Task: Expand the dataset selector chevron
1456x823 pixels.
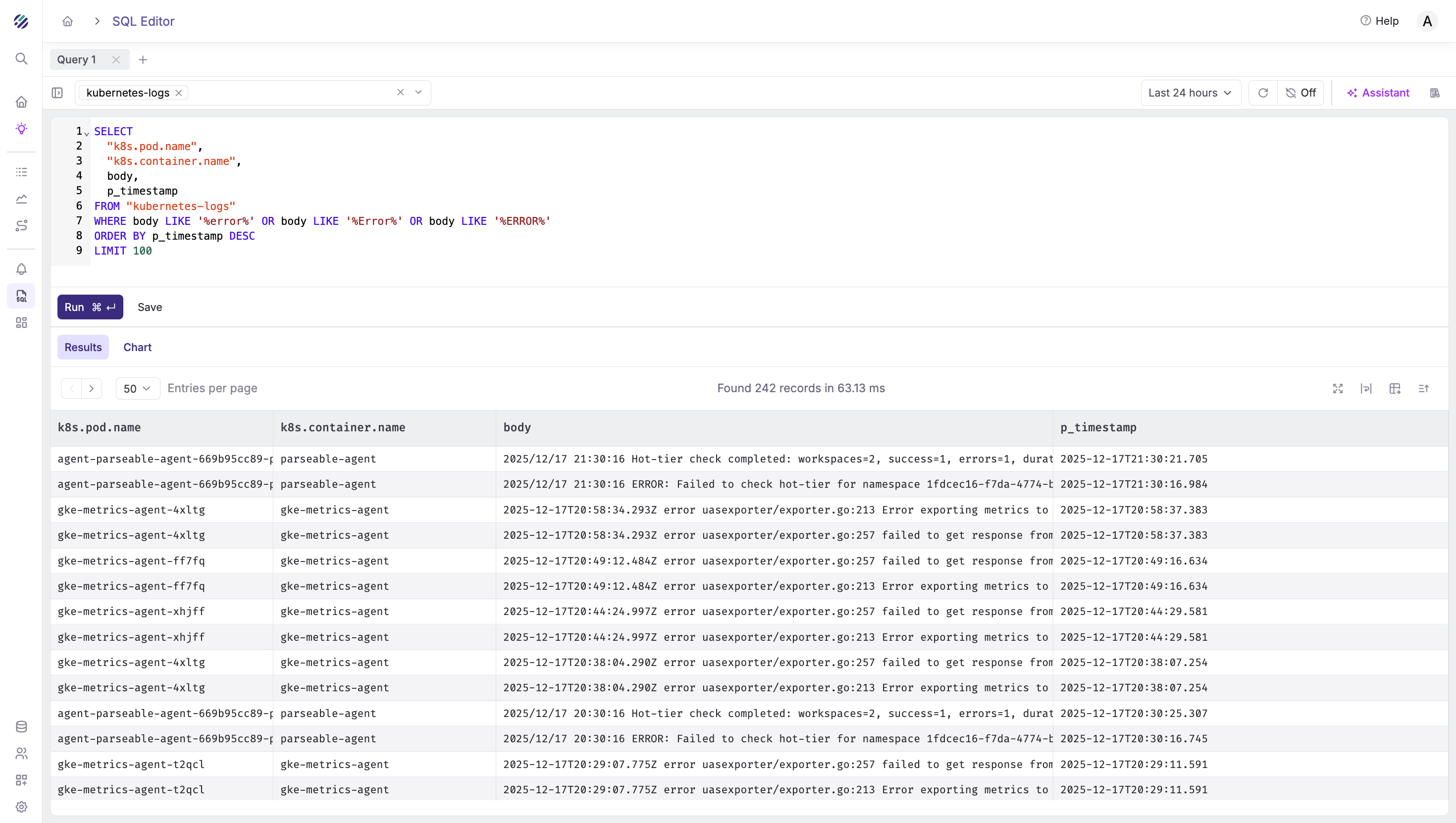Action: 418,92
